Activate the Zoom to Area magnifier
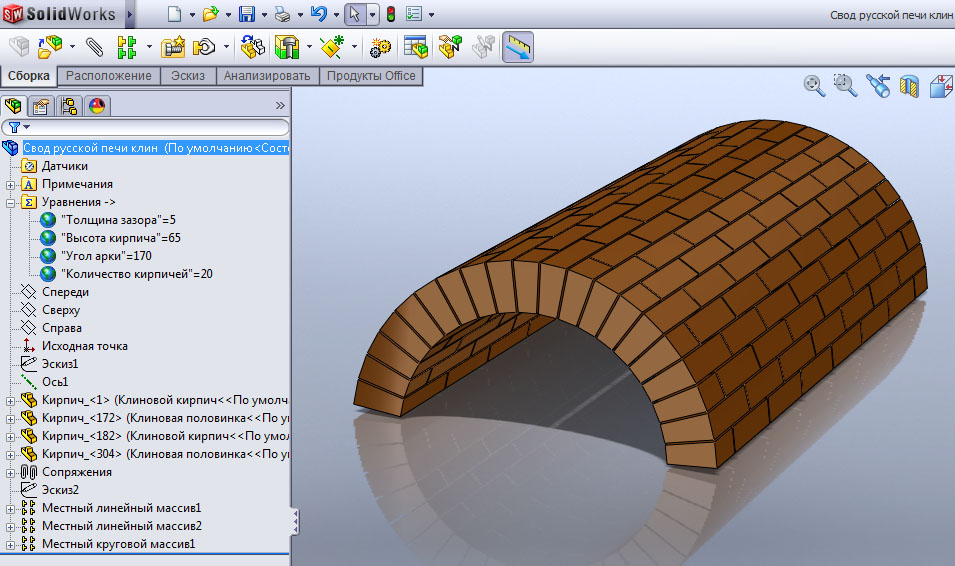This screenshot has width=955, height=566. coord(846,86)
